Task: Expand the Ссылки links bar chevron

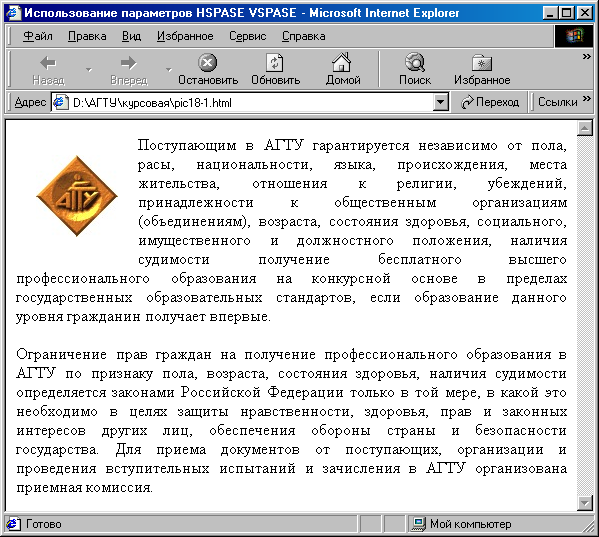Action: point(587,99)
